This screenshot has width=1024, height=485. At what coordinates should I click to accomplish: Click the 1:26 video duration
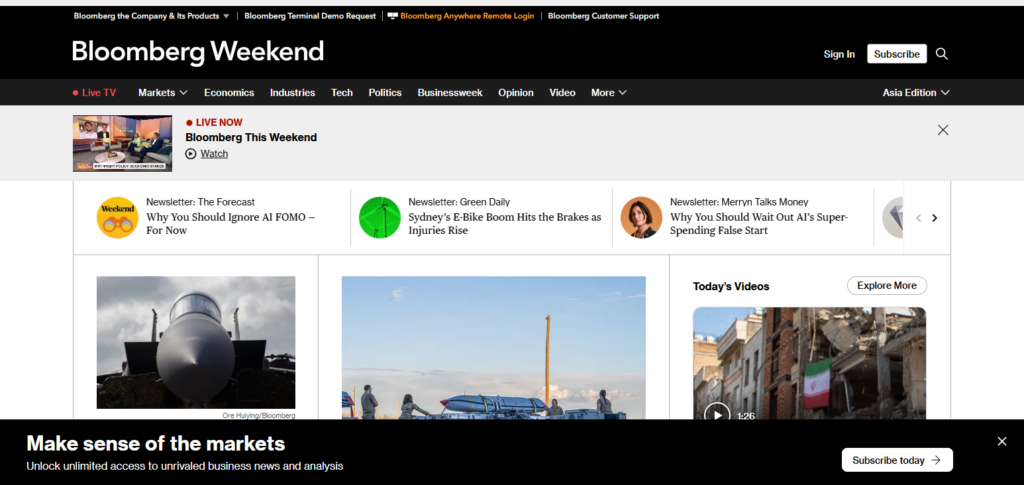[x=746, y=416]
